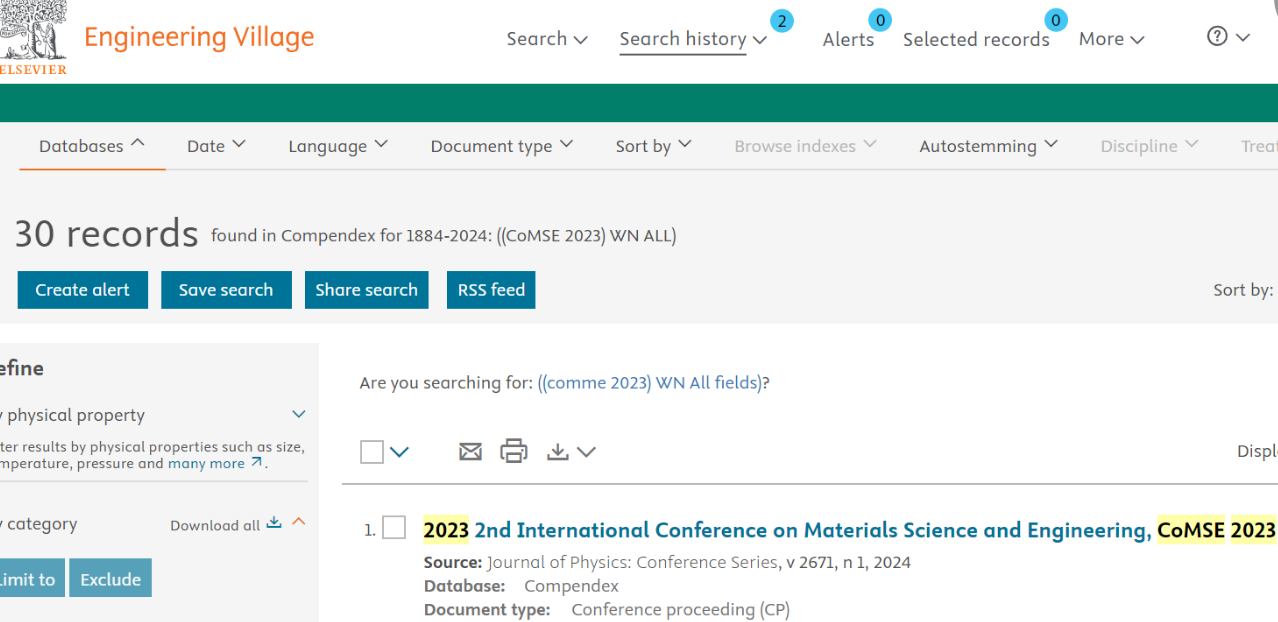
Task: Open the Language filter dropdown
Action: click(338, 146)
